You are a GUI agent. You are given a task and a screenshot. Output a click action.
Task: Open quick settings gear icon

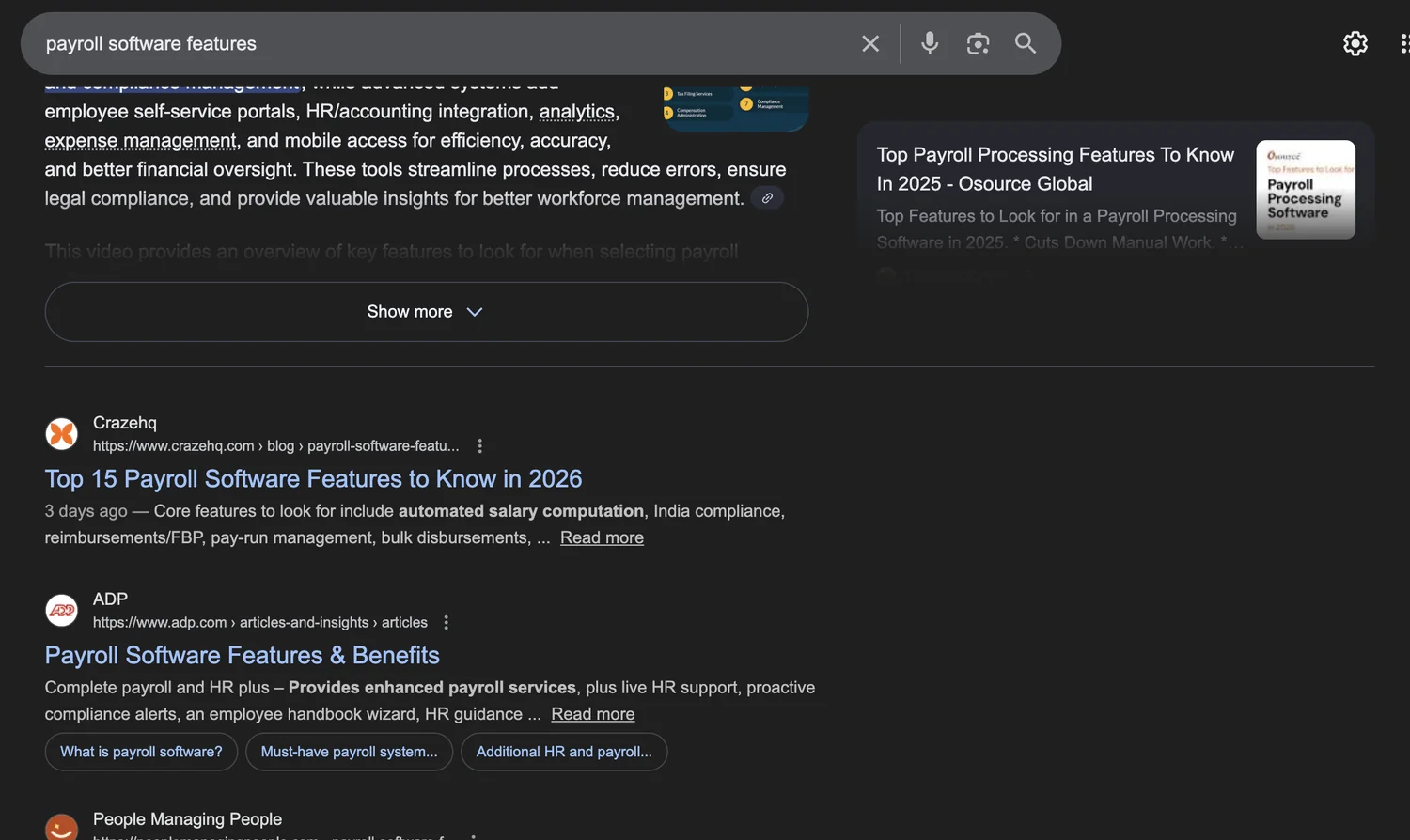click(x=1355, y=43)
